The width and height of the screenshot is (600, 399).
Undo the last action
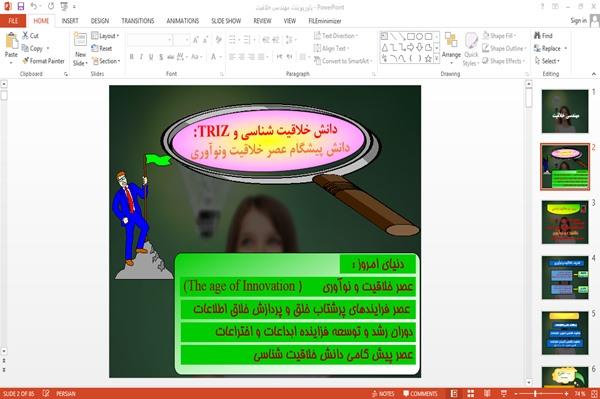pos(34,6)
